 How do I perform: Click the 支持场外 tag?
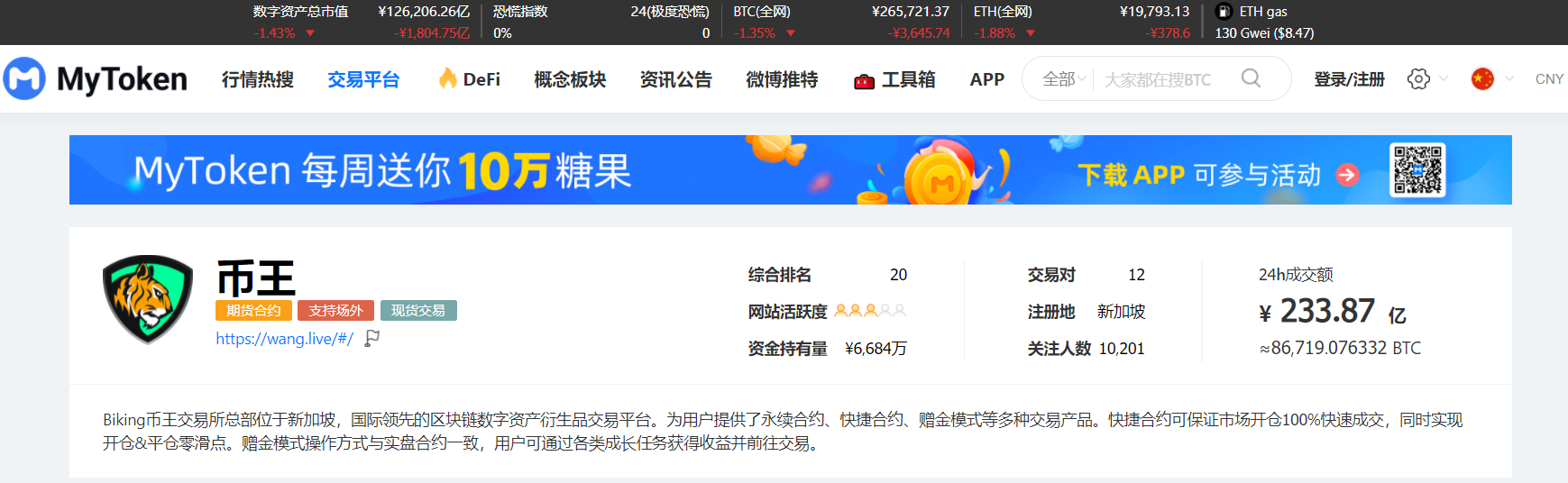[x=335, y=311]
